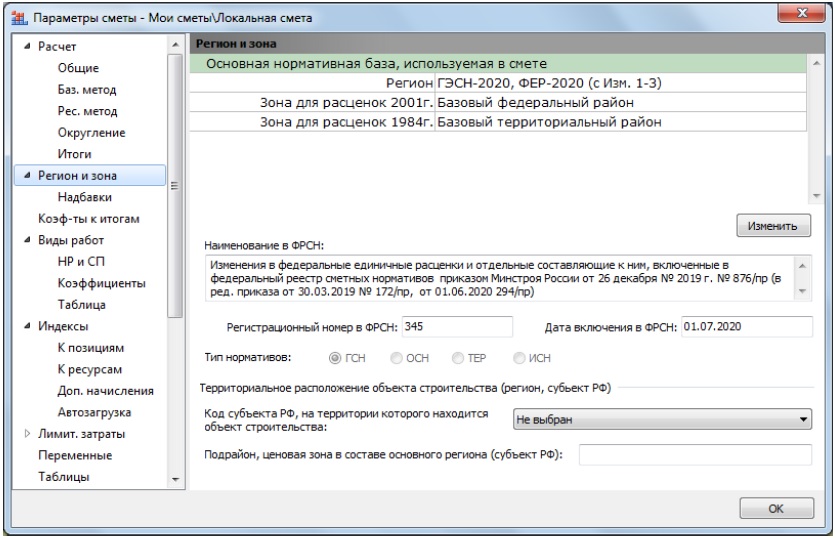This screenshot has height=538, width=835.
Task: Go to the Округление settings page
Action: point(90,132)
